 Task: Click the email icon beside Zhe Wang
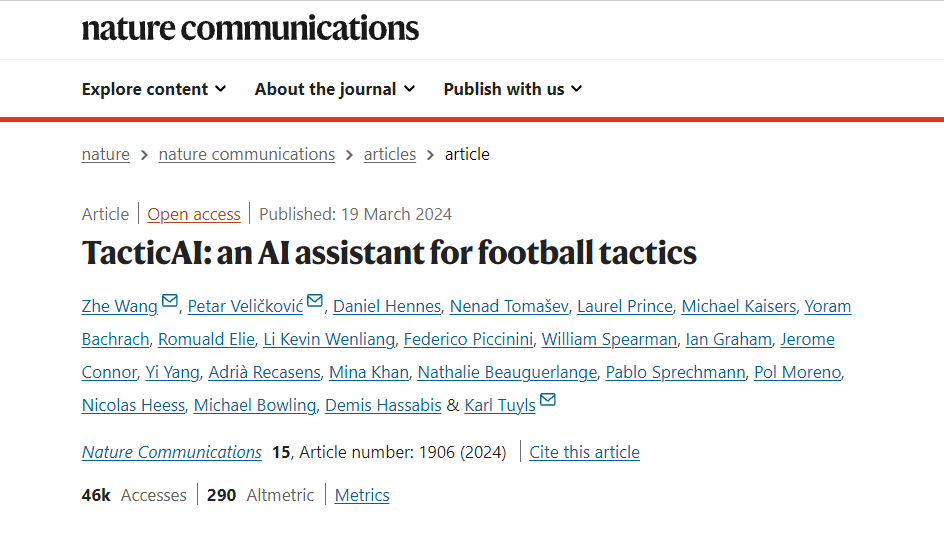click(169, 301)
